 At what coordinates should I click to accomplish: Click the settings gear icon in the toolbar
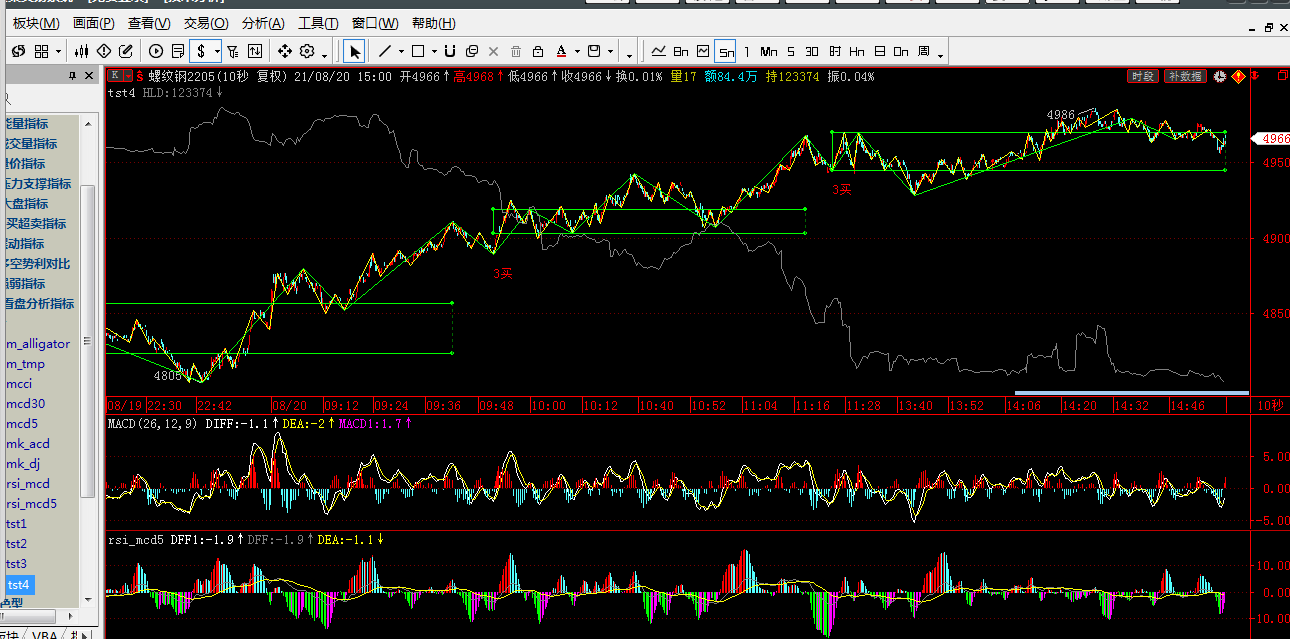307,51
